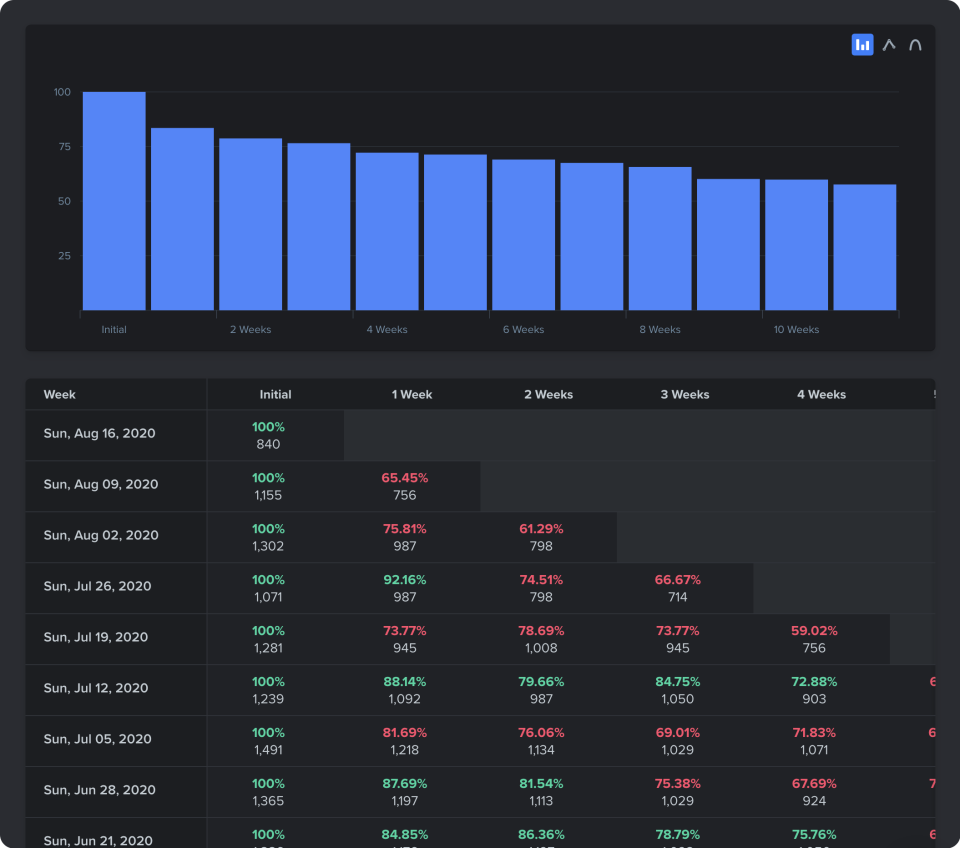This screenshot has height=848, width=960.
Task: Click the Initial column header
Action: click(275, 394)
